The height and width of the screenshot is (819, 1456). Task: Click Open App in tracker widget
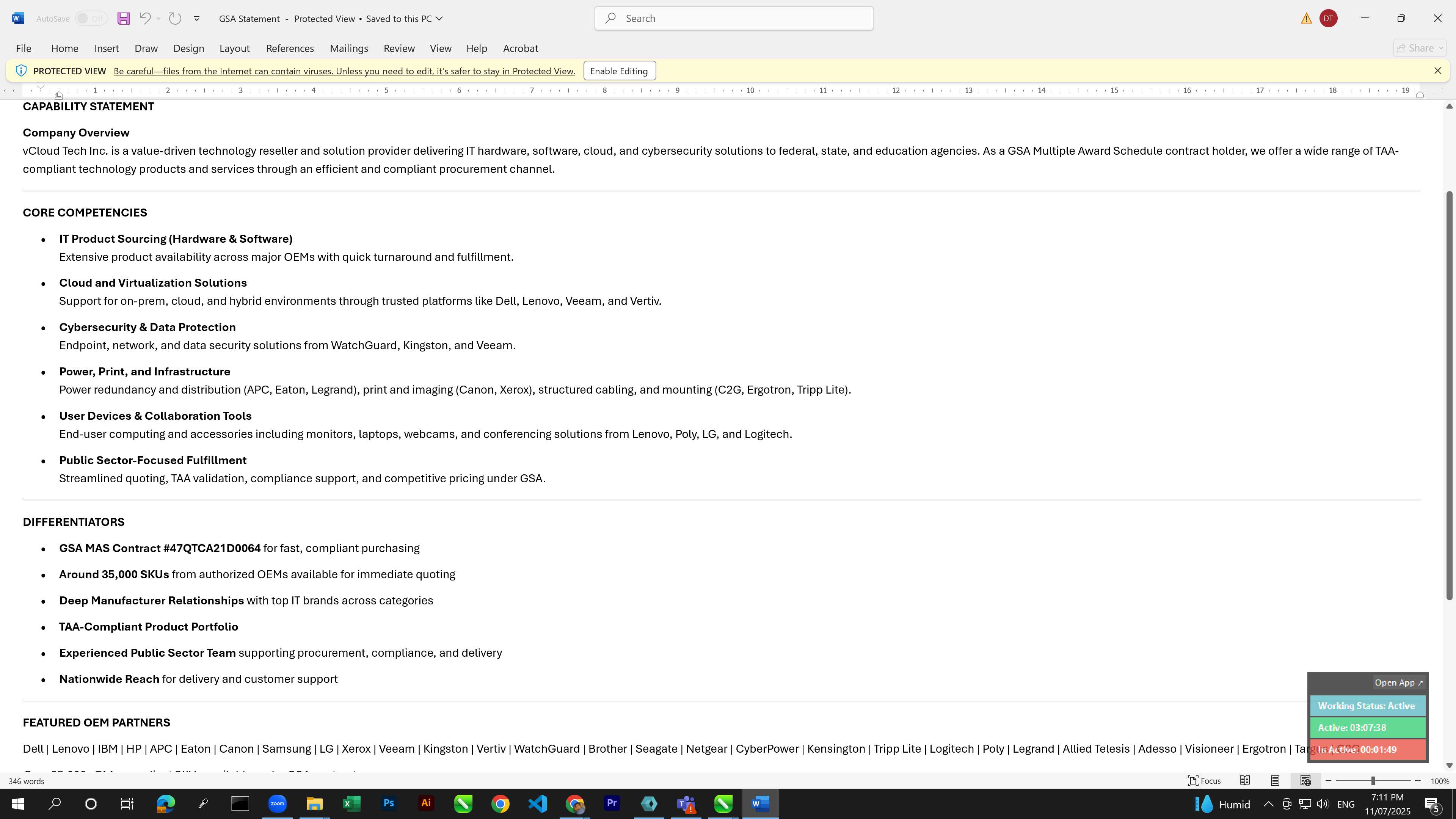(1399, 683)
